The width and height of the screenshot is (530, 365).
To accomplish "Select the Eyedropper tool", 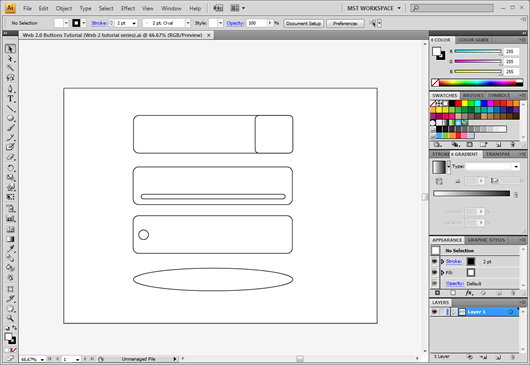I will [10, 249].
